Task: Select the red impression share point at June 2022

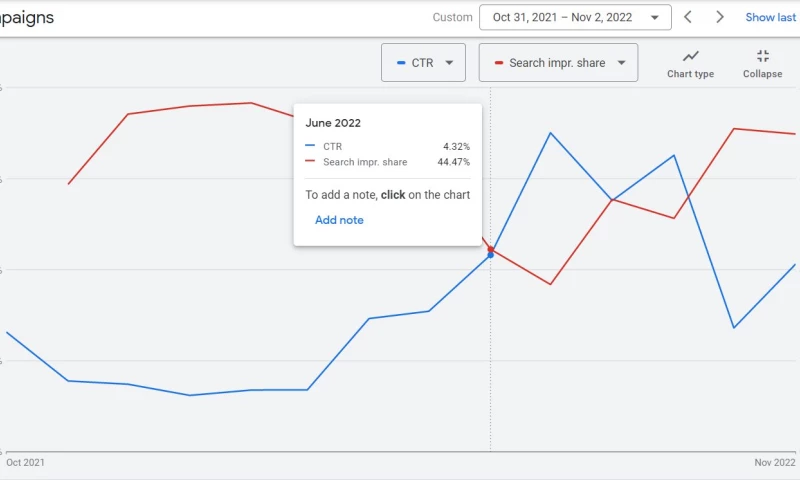Action: pos(490,248)
